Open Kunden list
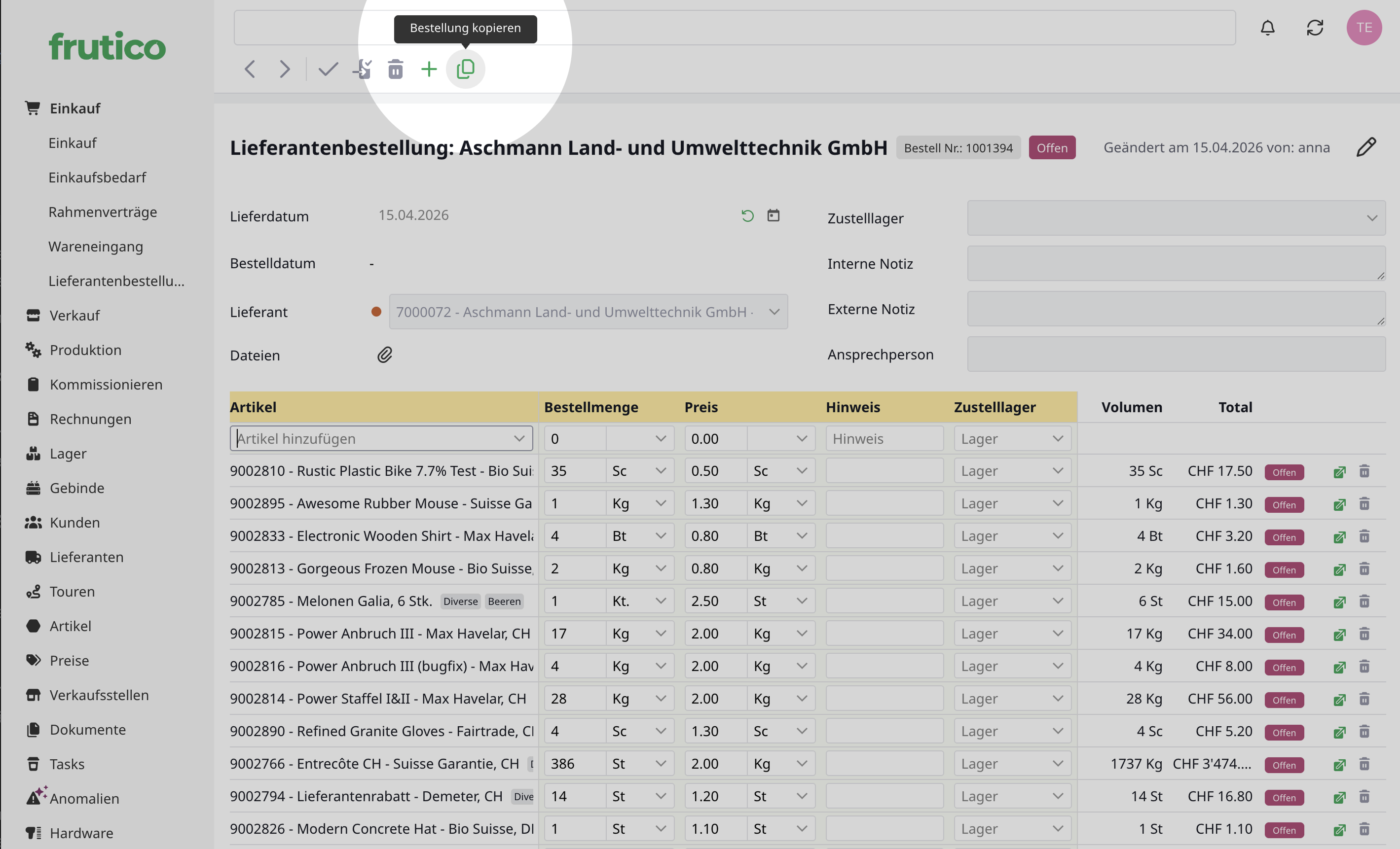1400x849 pixels. (x=74, y=523)
